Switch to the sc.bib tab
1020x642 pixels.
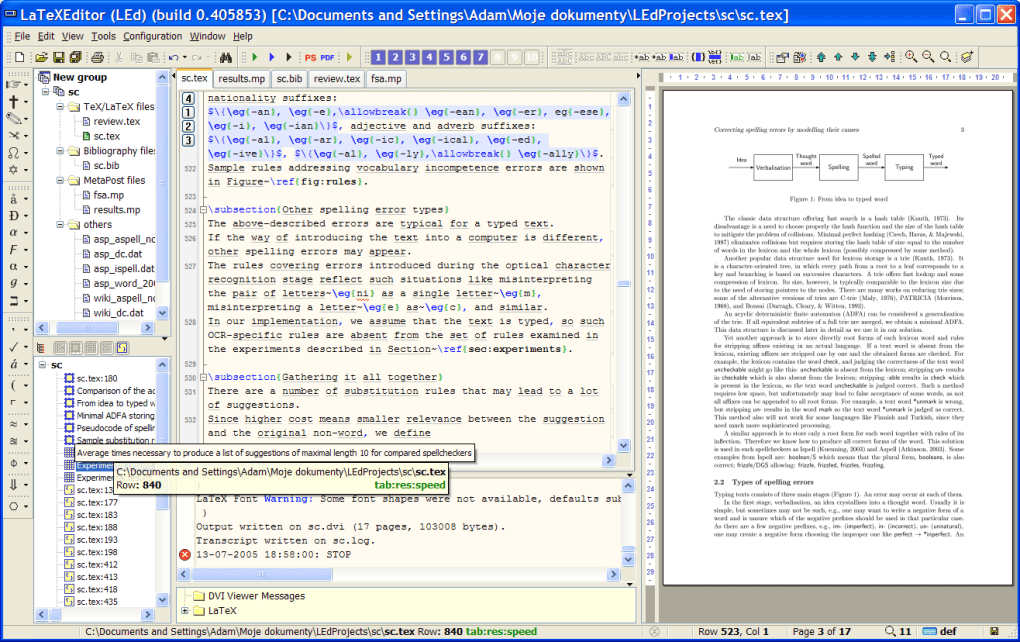(x=289, y=79)
